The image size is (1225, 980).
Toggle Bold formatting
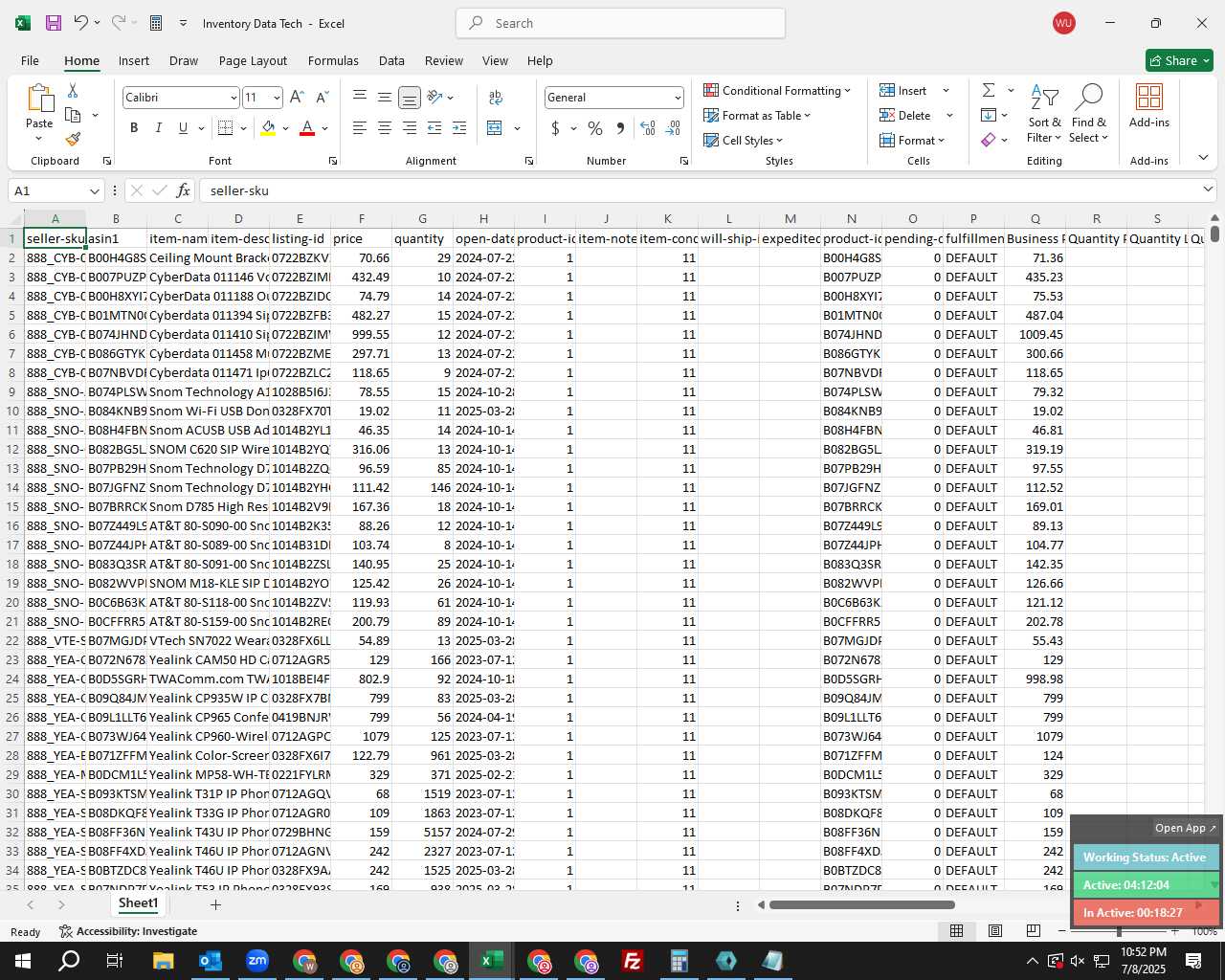click(x=134, y=128)
